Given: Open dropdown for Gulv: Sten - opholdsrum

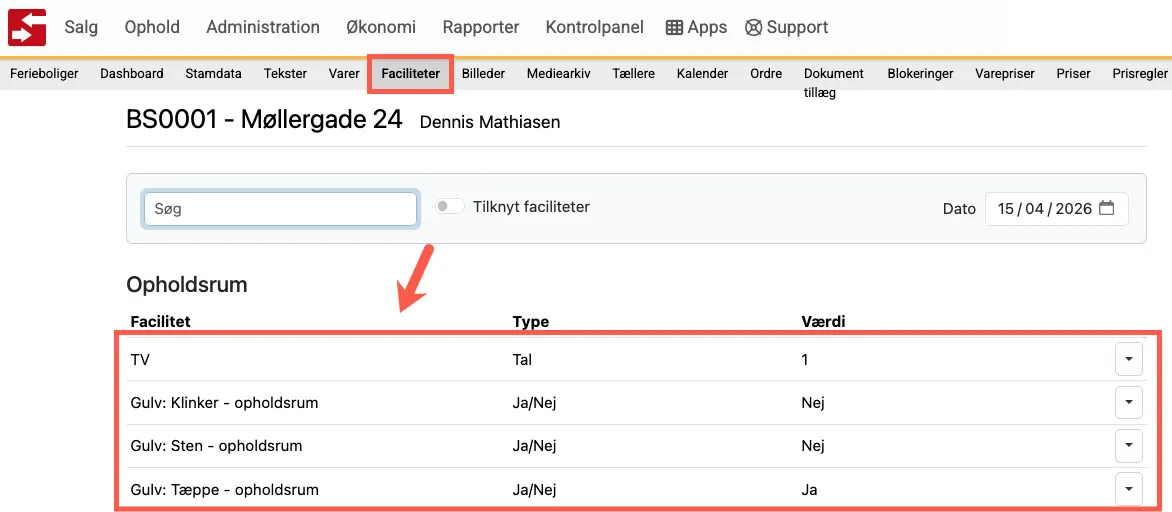Looking at the screenshot, I should 1128,446.
